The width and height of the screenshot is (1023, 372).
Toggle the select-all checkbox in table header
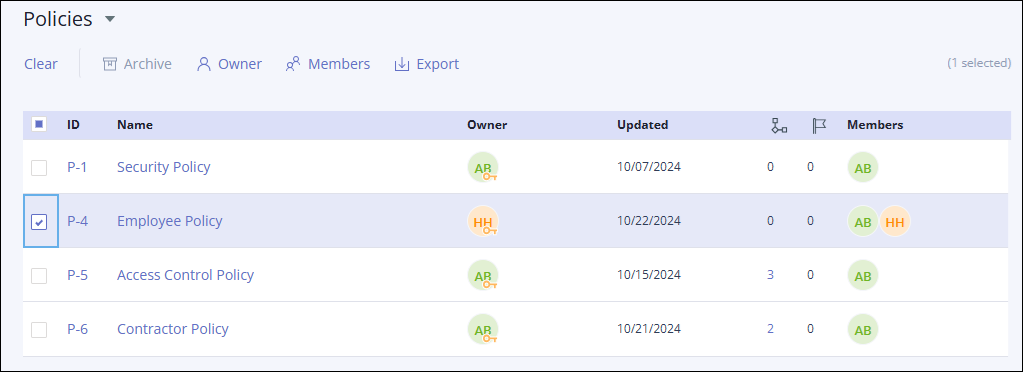(x=39, y=124)
